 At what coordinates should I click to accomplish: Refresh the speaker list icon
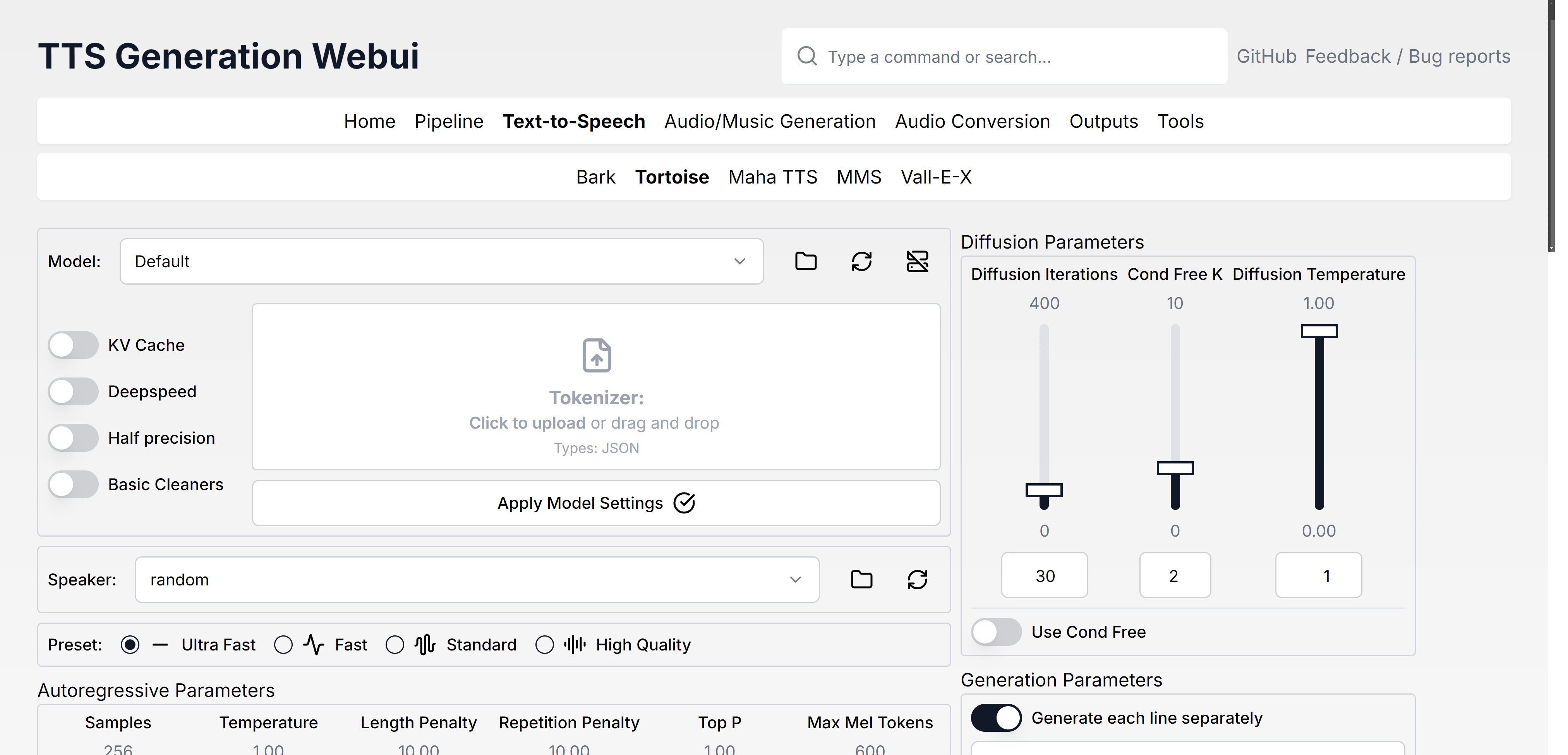click(x=917, y=579)
